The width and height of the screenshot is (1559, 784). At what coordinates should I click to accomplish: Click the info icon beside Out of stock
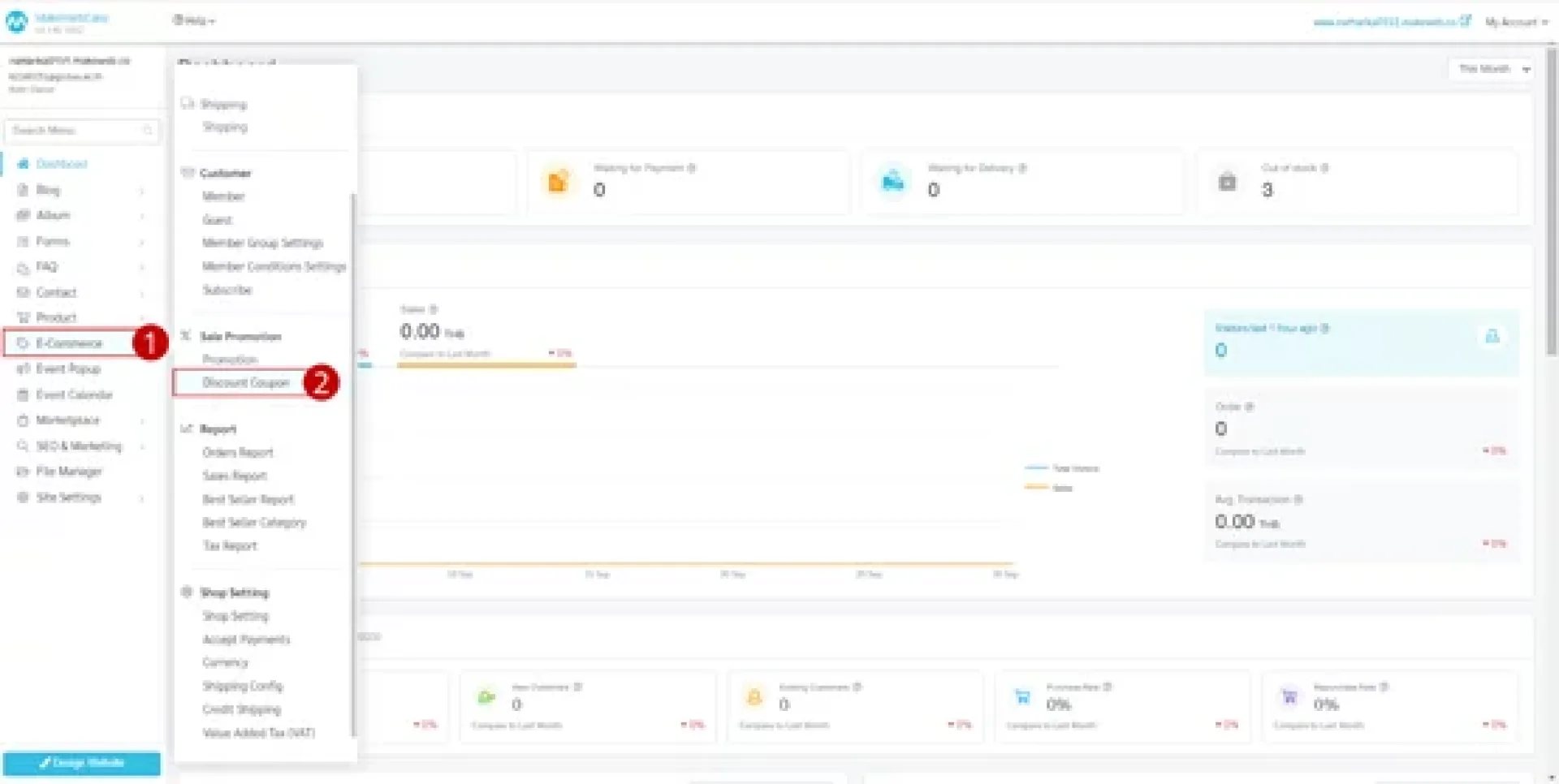[x=1324, y=168]
